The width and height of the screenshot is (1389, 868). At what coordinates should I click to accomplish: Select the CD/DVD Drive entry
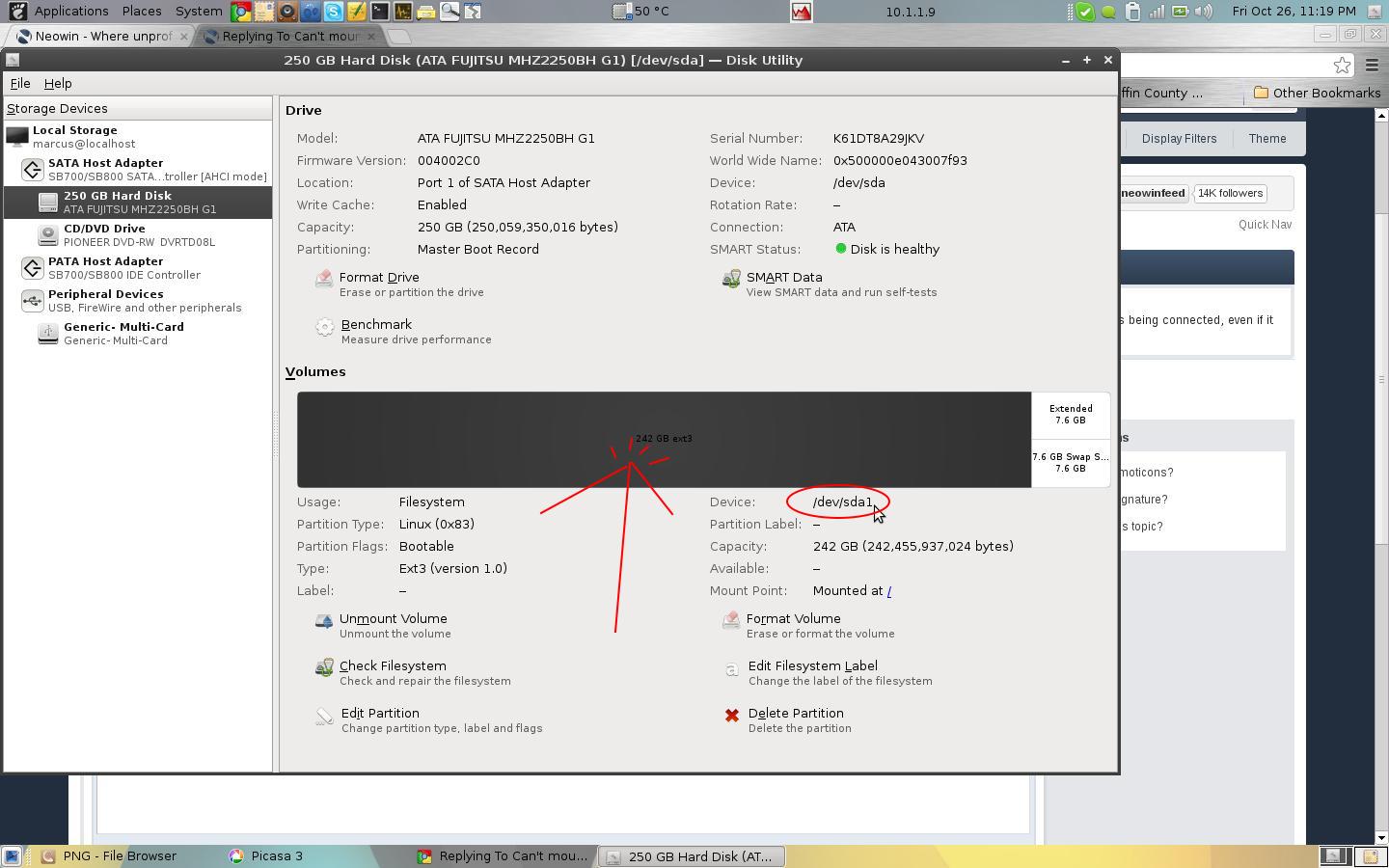pos(138,235)
